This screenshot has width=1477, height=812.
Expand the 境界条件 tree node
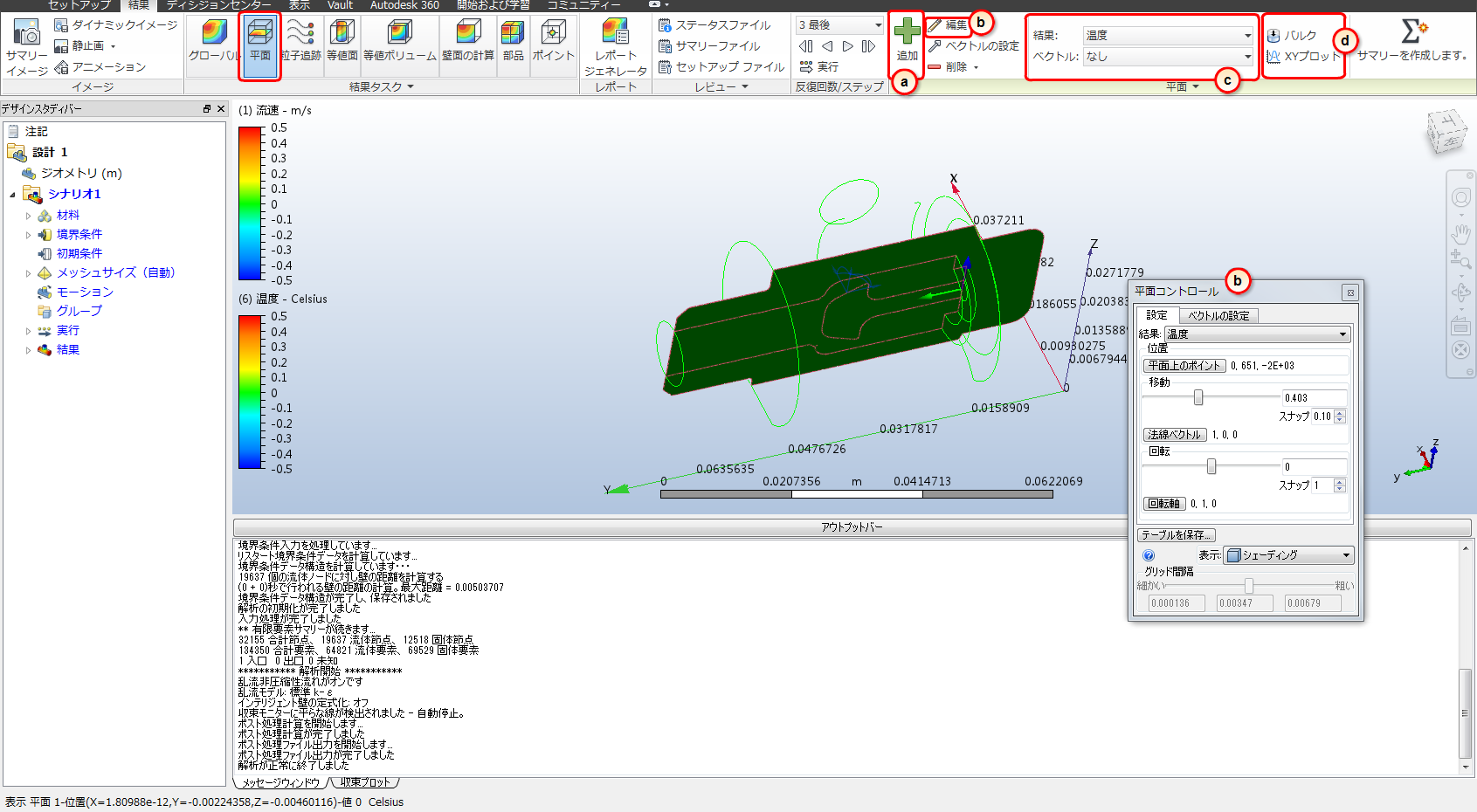pos(28,235)
